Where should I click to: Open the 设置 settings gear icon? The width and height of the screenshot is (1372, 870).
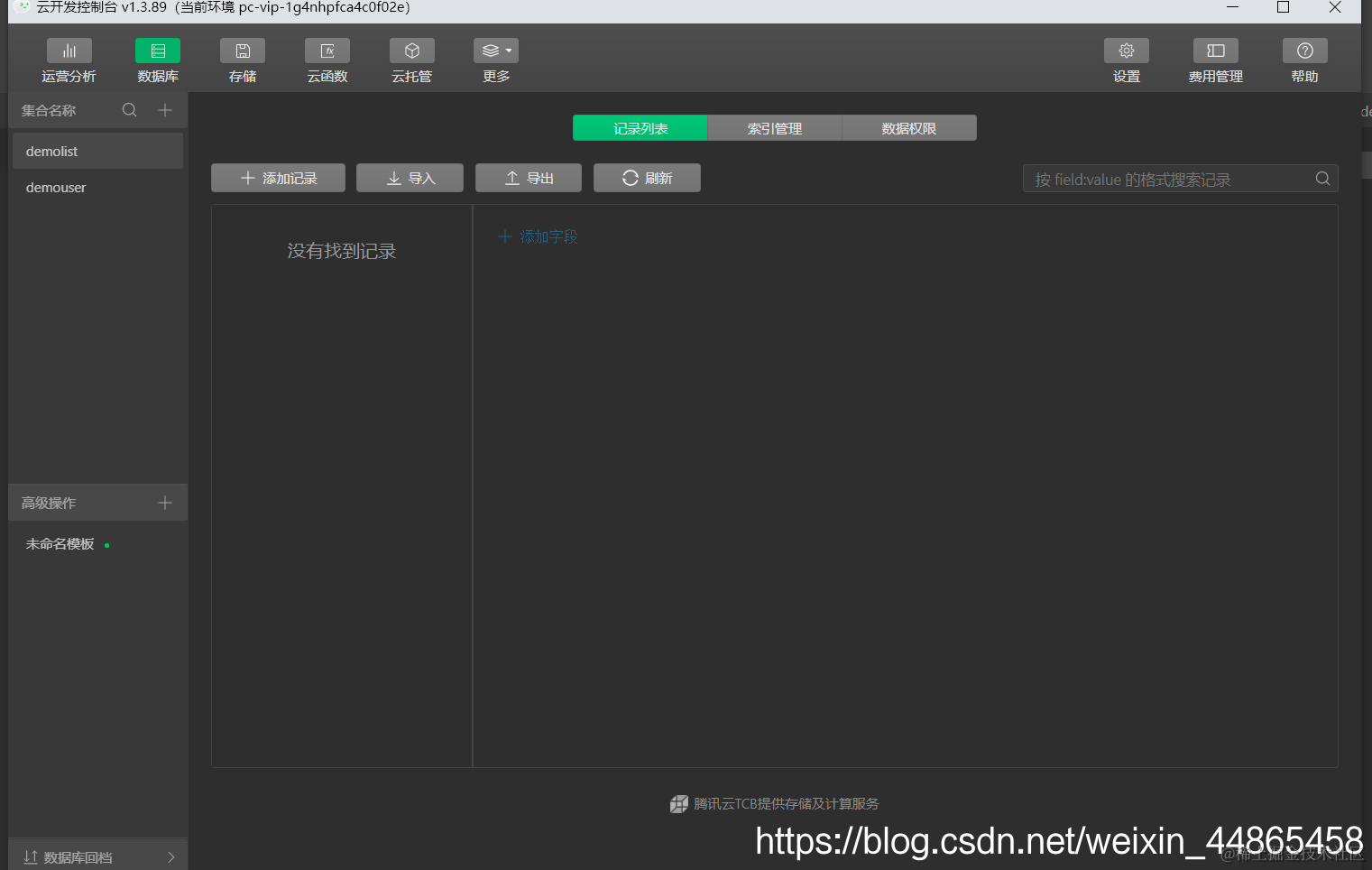tap(1127, 51)
